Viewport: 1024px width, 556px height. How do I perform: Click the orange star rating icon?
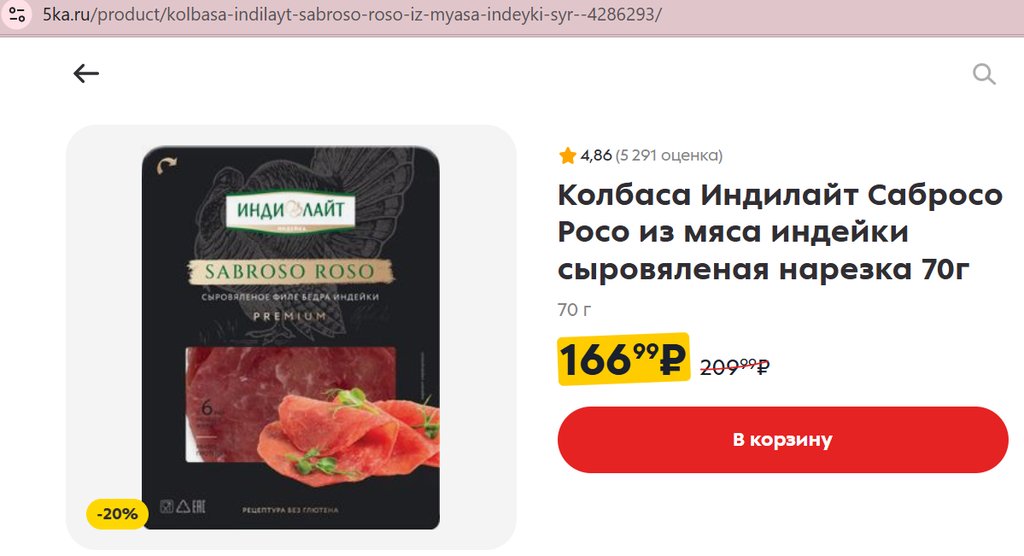tap(567, 155)
